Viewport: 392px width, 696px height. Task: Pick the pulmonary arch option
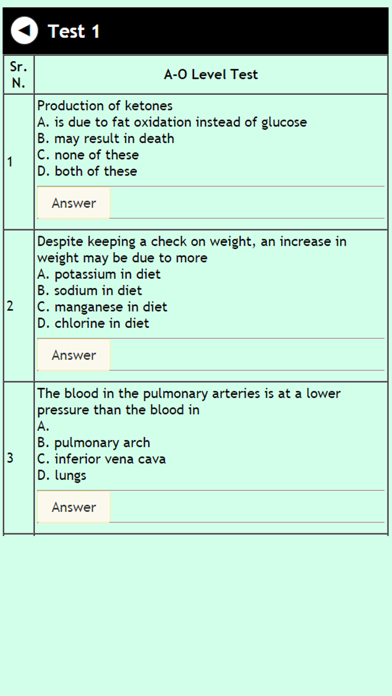click(x=94, y=443)
